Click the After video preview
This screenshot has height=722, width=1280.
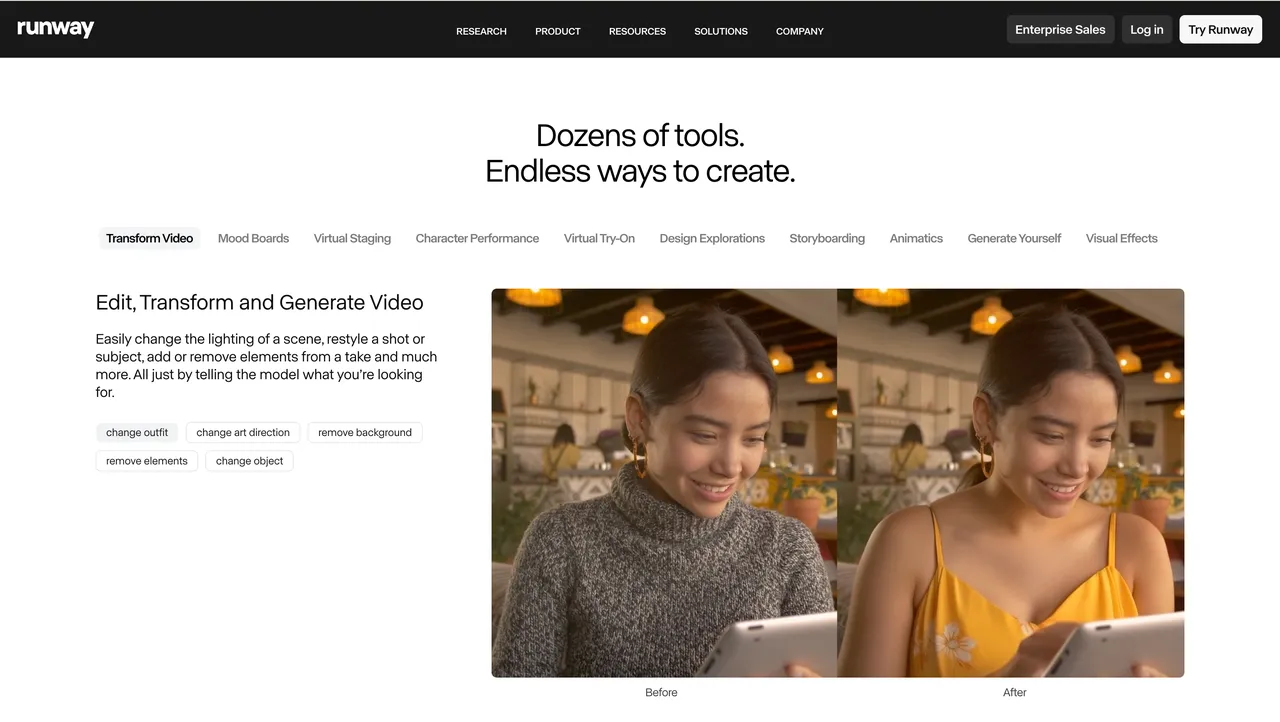[1010, 483]
